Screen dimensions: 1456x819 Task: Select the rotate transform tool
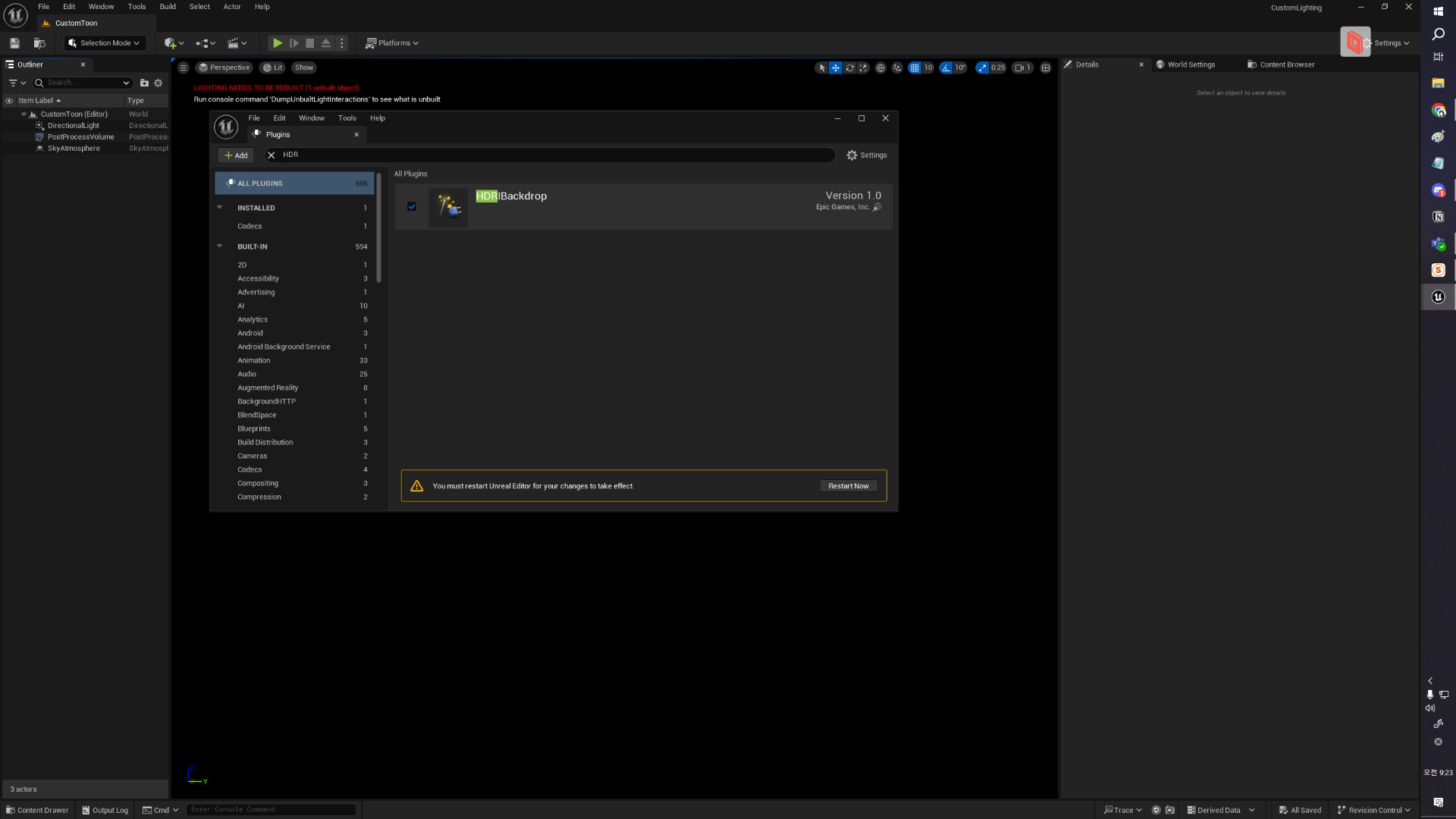click(x=849, y=68)
